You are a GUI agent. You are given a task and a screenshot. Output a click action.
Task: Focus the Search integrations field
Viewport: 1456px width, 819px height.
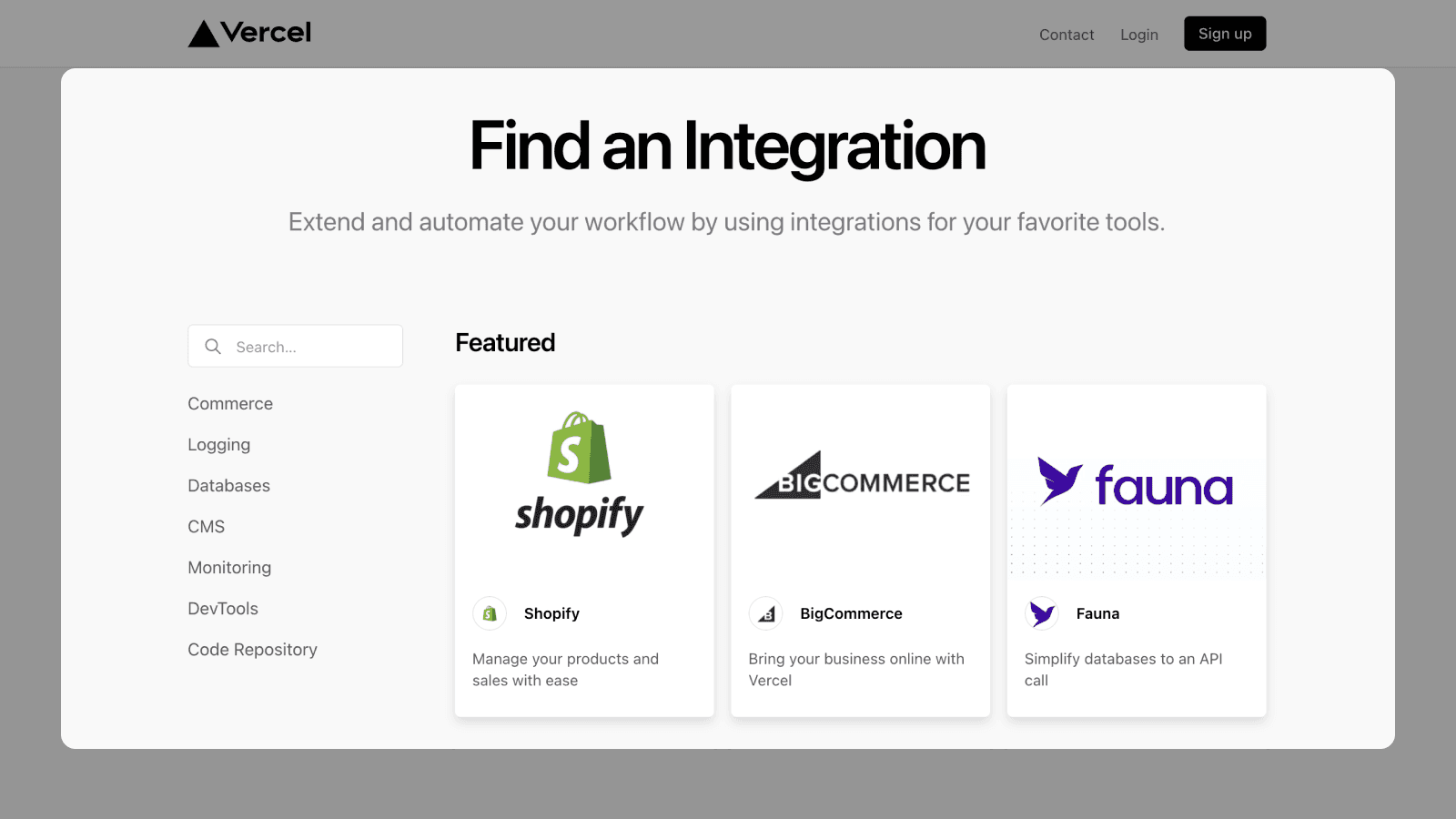[x=309, y=347]
